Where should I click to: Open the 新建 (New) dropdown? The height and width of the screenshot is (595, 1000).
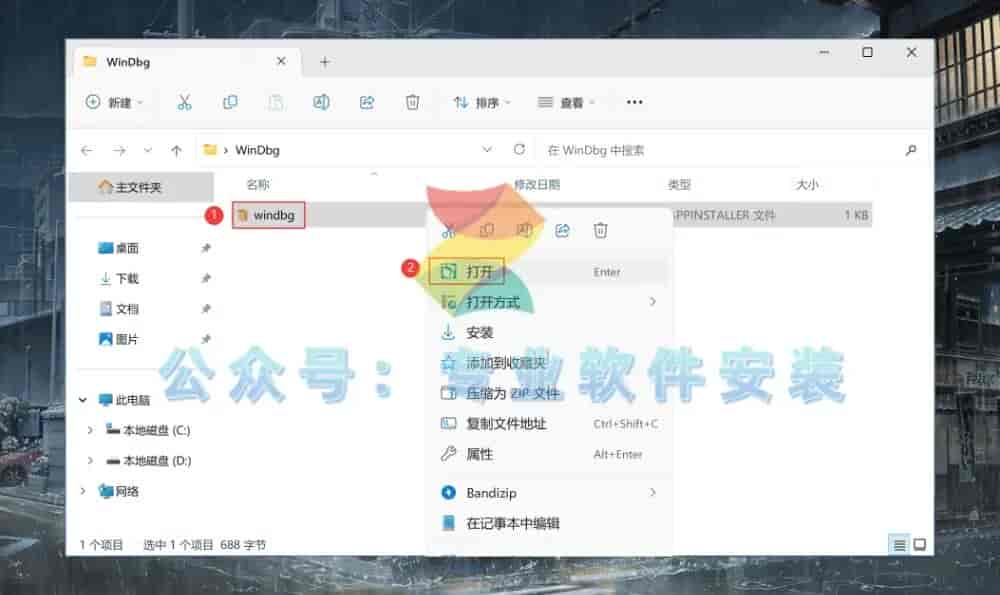[114, 102]
